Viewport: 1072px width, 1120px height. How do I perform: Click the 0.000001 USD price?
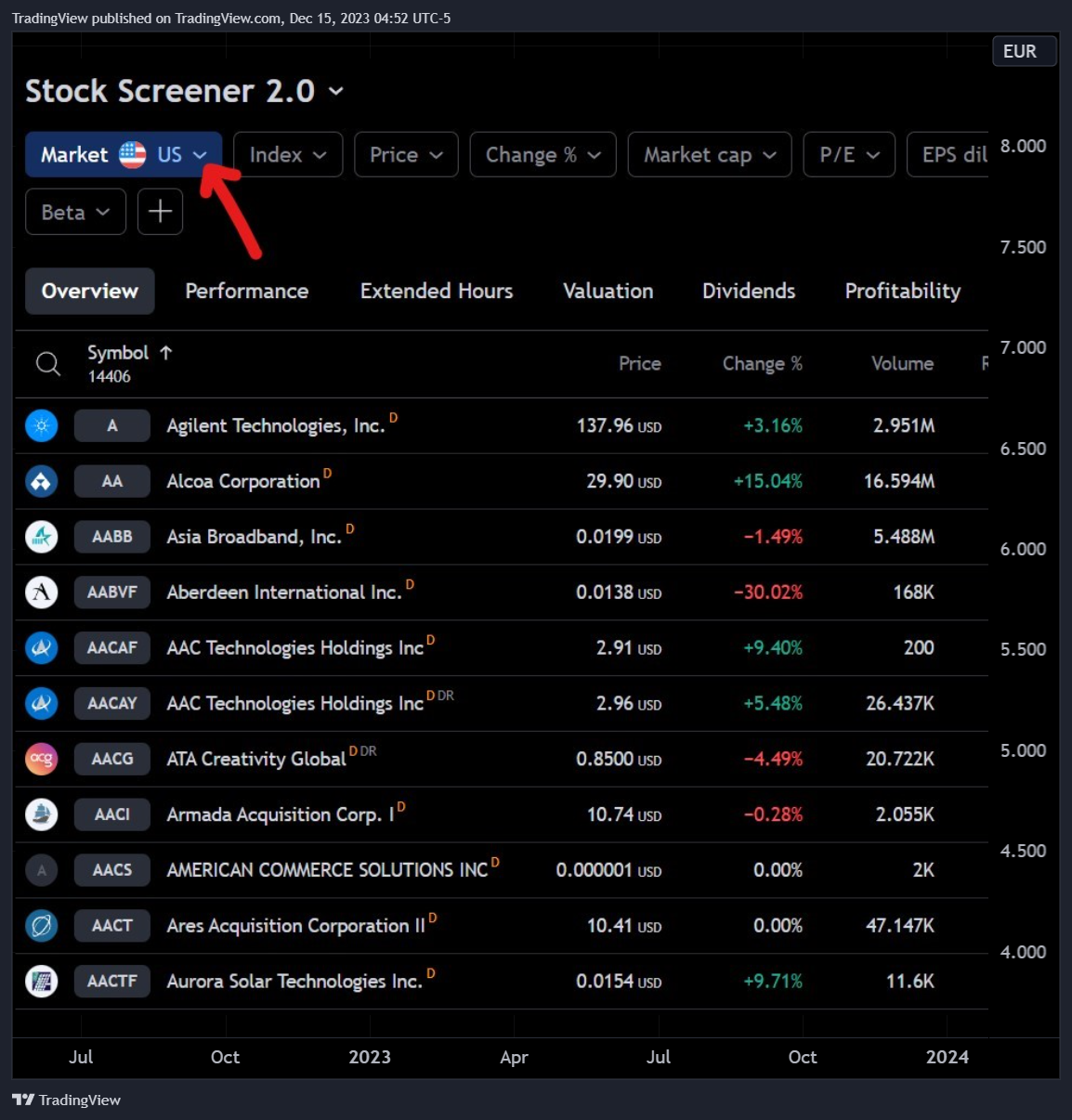(608, 870)
